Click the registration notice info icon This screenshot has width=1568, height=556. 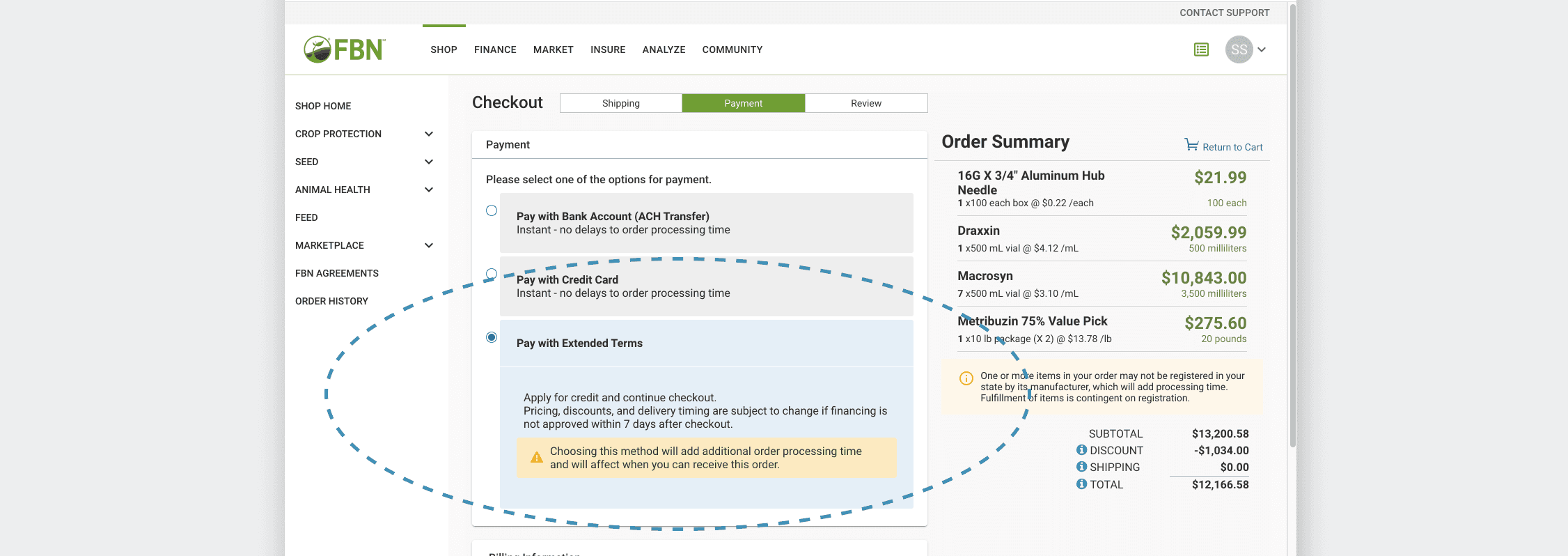[x=966, y=378]
